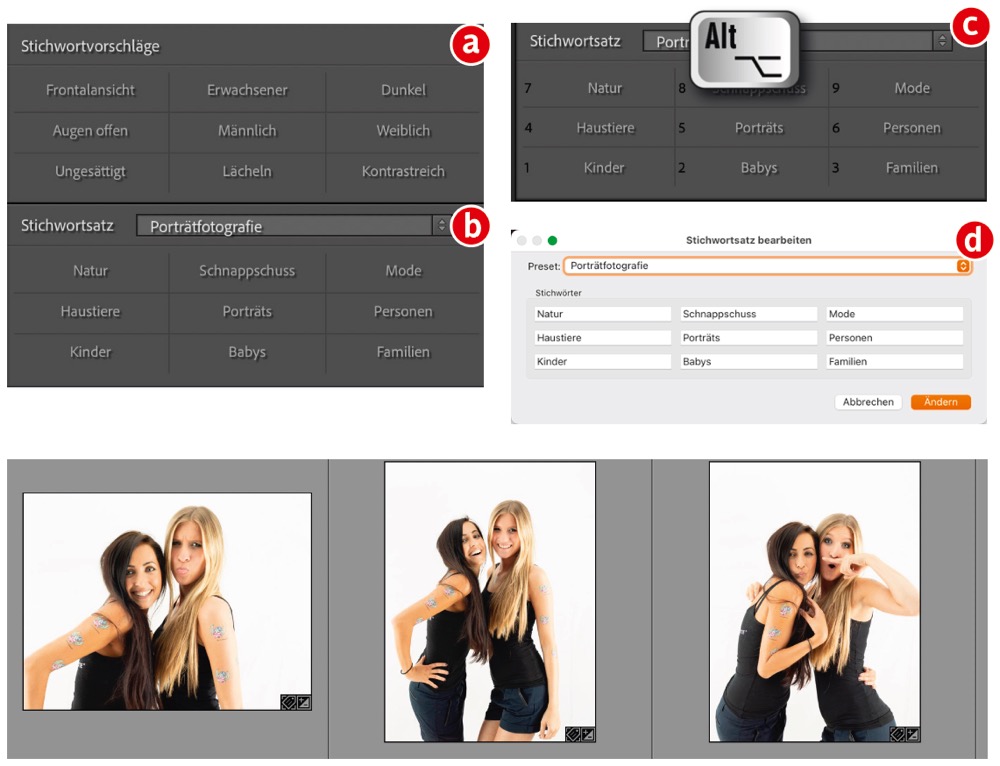Collapse the Stichwortvorschläge panel header
The image size is (1000, 766).
(90, 46)
